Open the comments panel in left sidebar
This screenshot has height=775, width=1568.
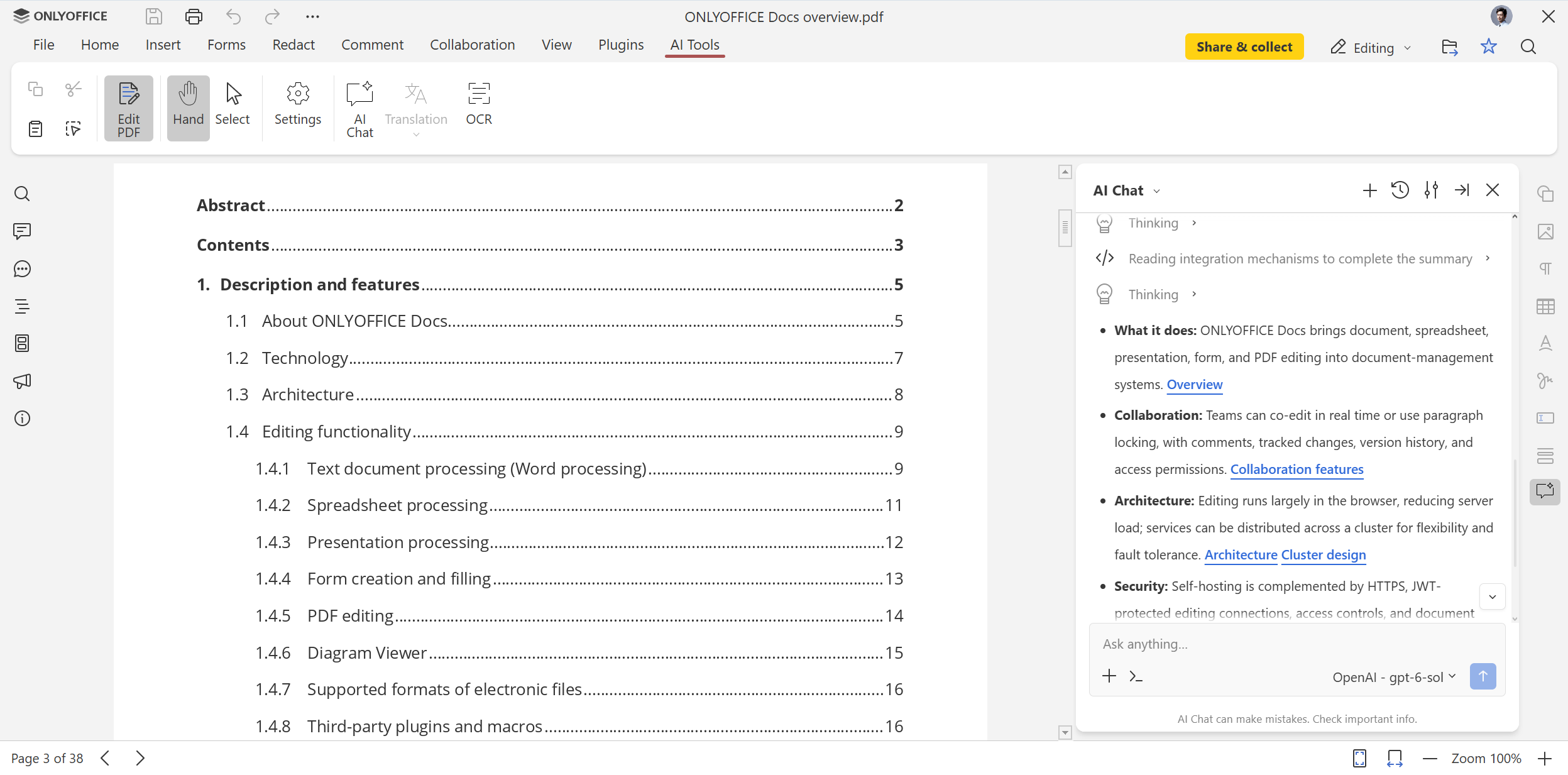pos(22,231)
